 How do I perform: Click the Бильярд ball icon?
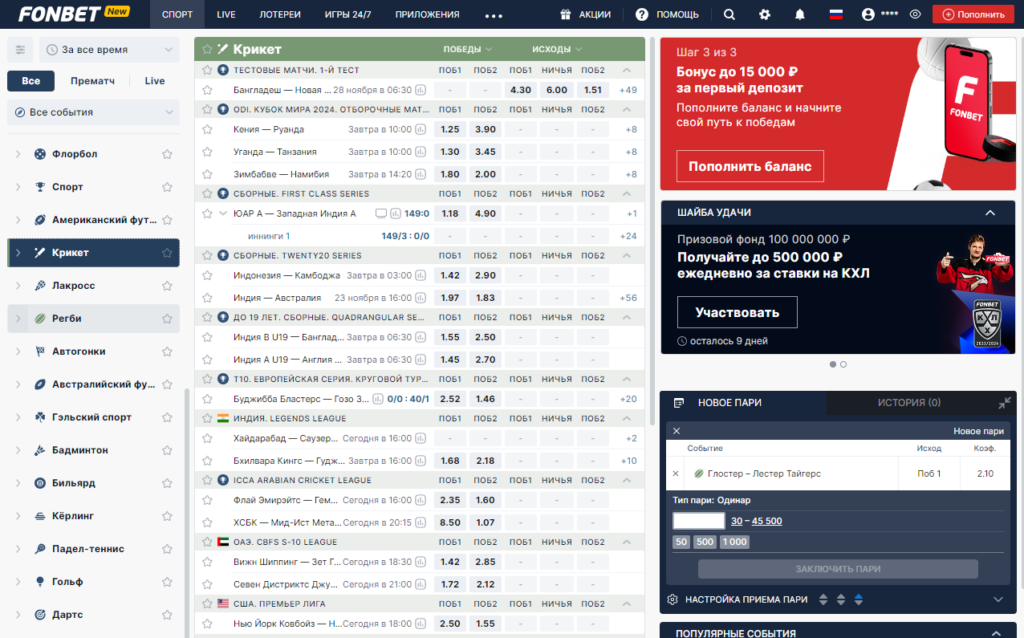click(40, 483)
